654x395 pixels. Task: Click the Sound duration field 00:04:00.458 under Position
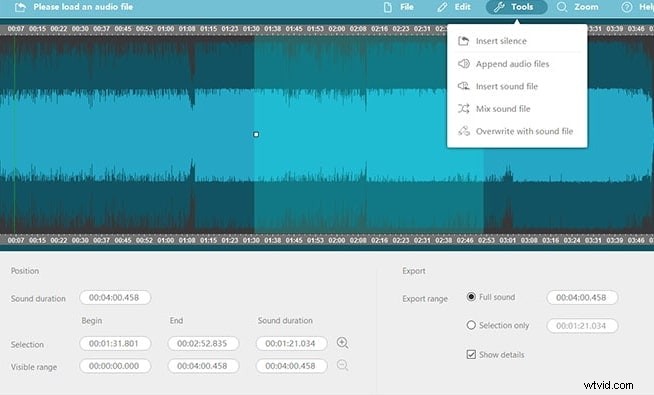(115, 297)
